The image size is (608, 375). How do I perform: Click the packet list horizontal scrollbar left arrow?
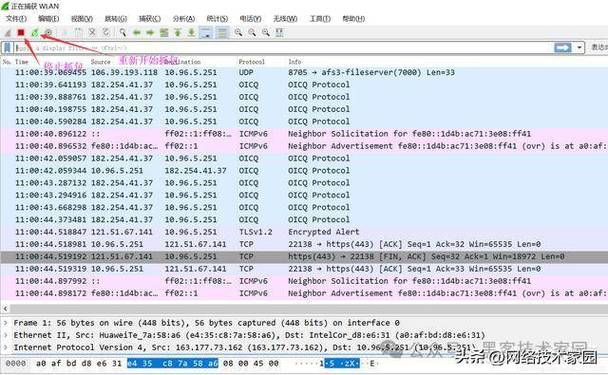[5, 309]
